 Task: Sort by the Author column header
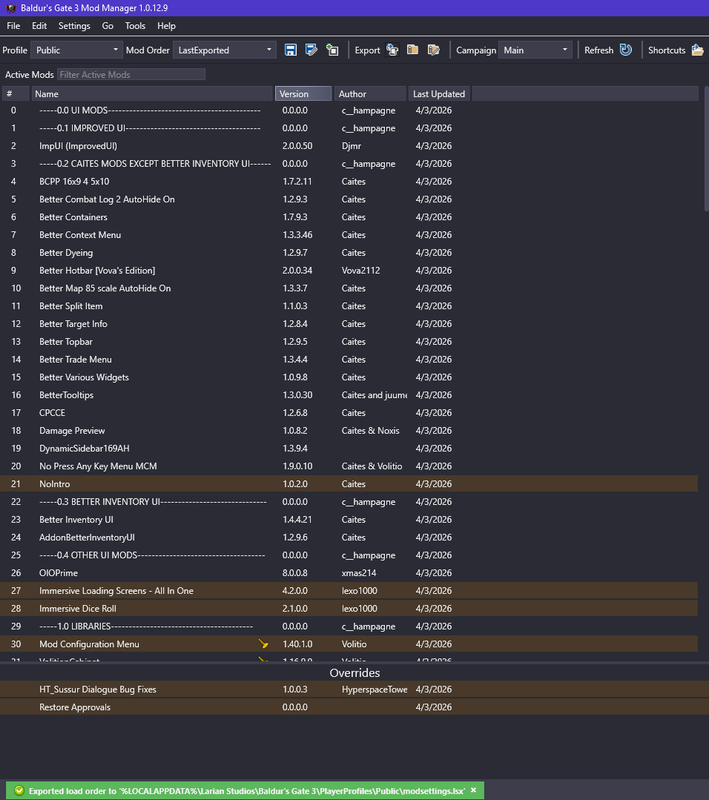(370, 94)
